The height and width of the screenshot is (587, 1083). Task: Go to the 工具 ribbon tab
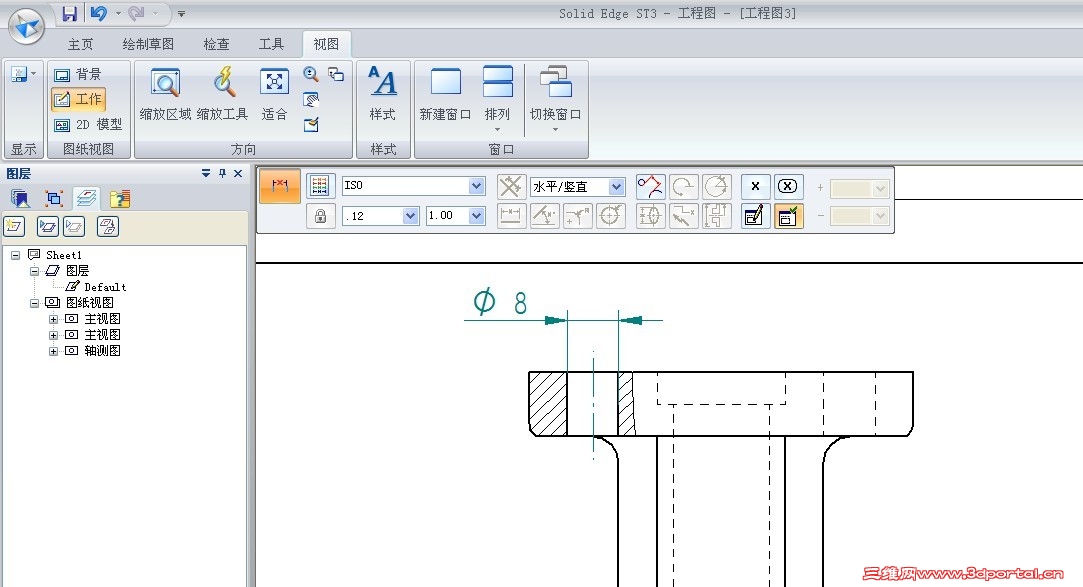click(271, 44)
